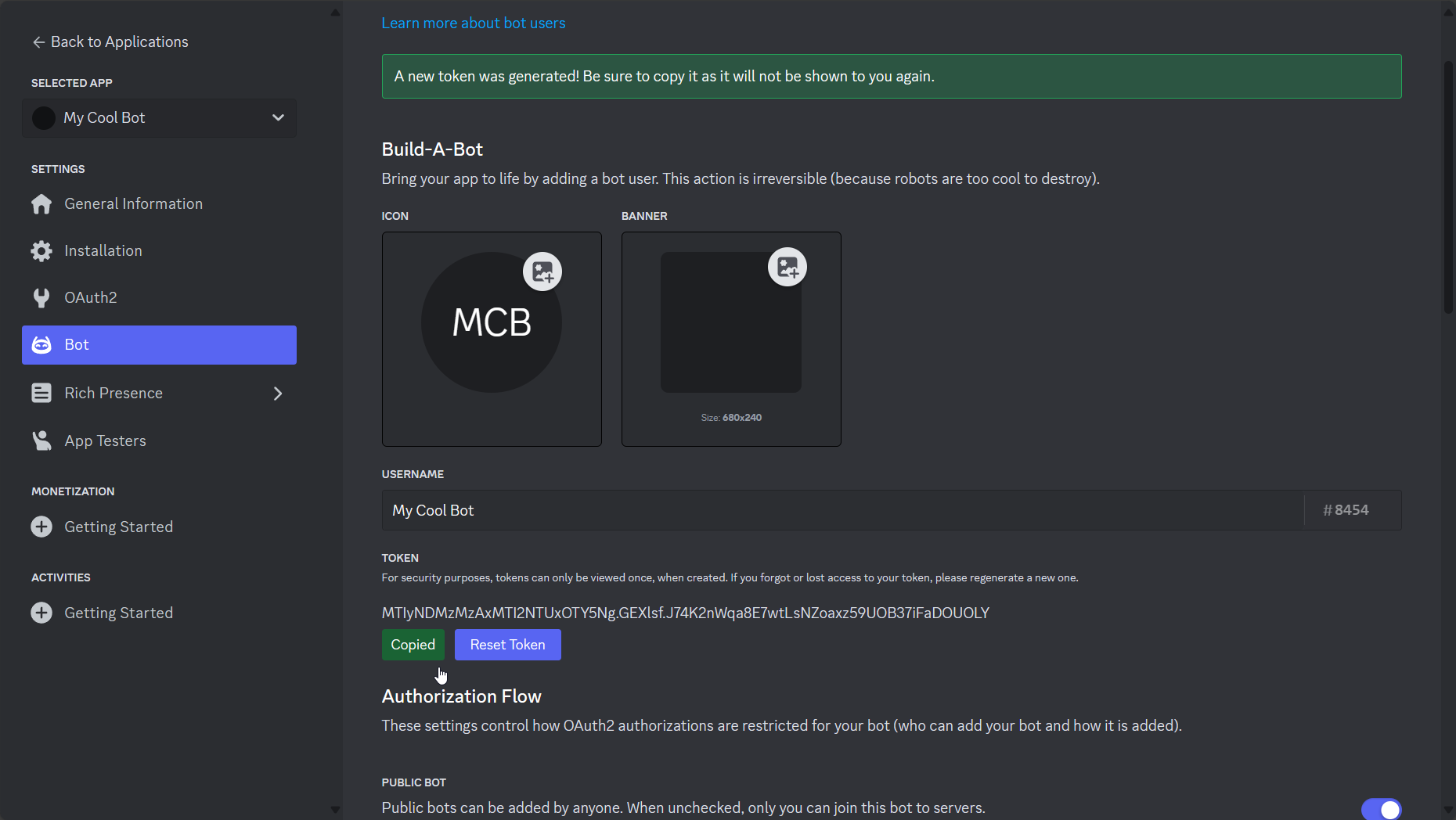Click the MCB bot icon thumbnail

tap(491, 323)
